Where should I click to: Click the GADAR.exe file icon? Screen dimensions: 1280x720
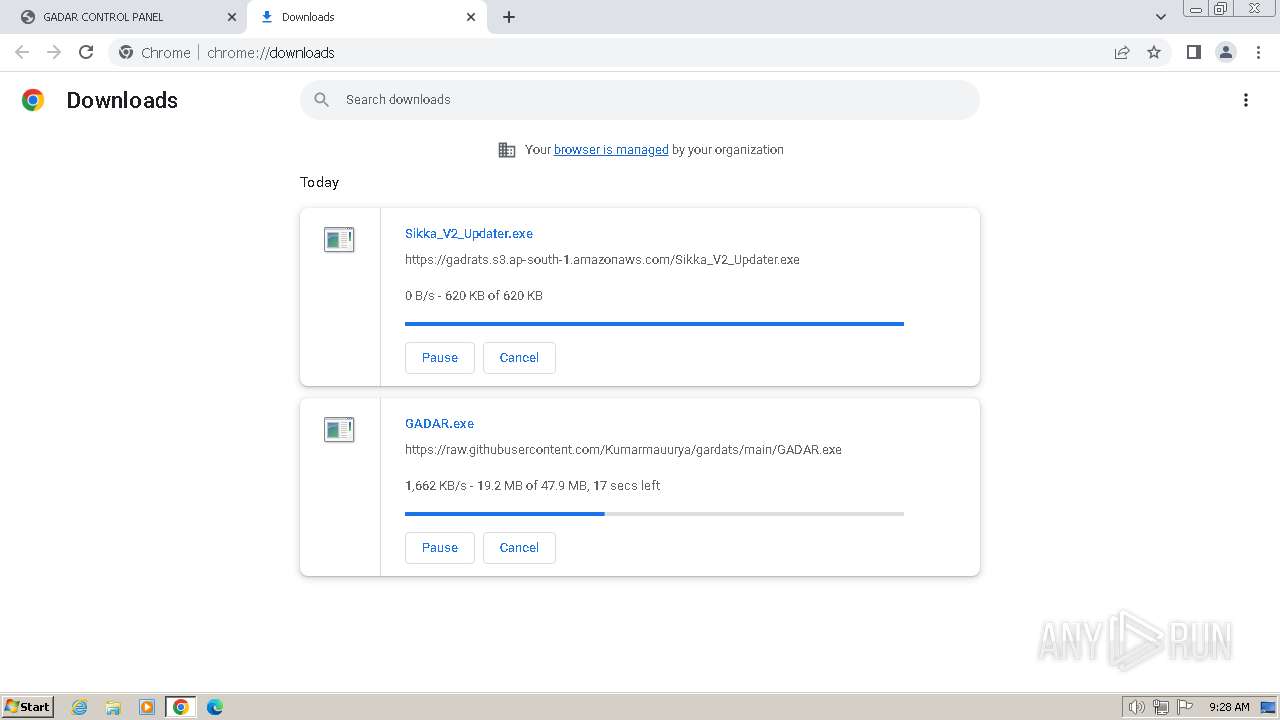pos(339,429)
